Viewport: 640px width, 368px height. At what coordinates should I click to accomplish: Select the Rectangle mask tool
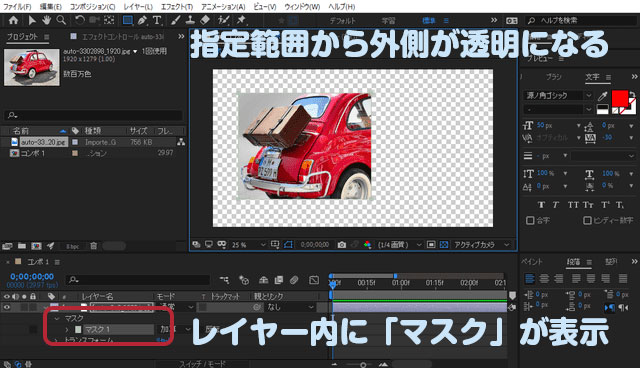(x=127, y=20)
